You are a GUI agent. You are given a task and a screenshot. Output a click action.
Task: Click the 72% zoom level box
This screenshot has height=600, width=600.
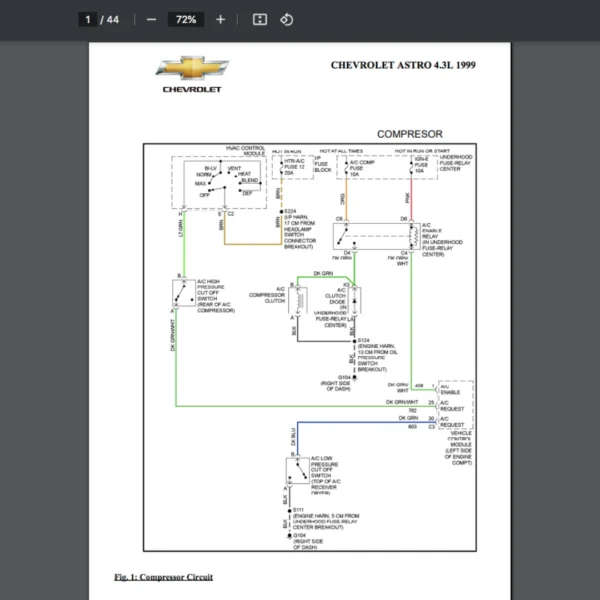click(186, 19)
